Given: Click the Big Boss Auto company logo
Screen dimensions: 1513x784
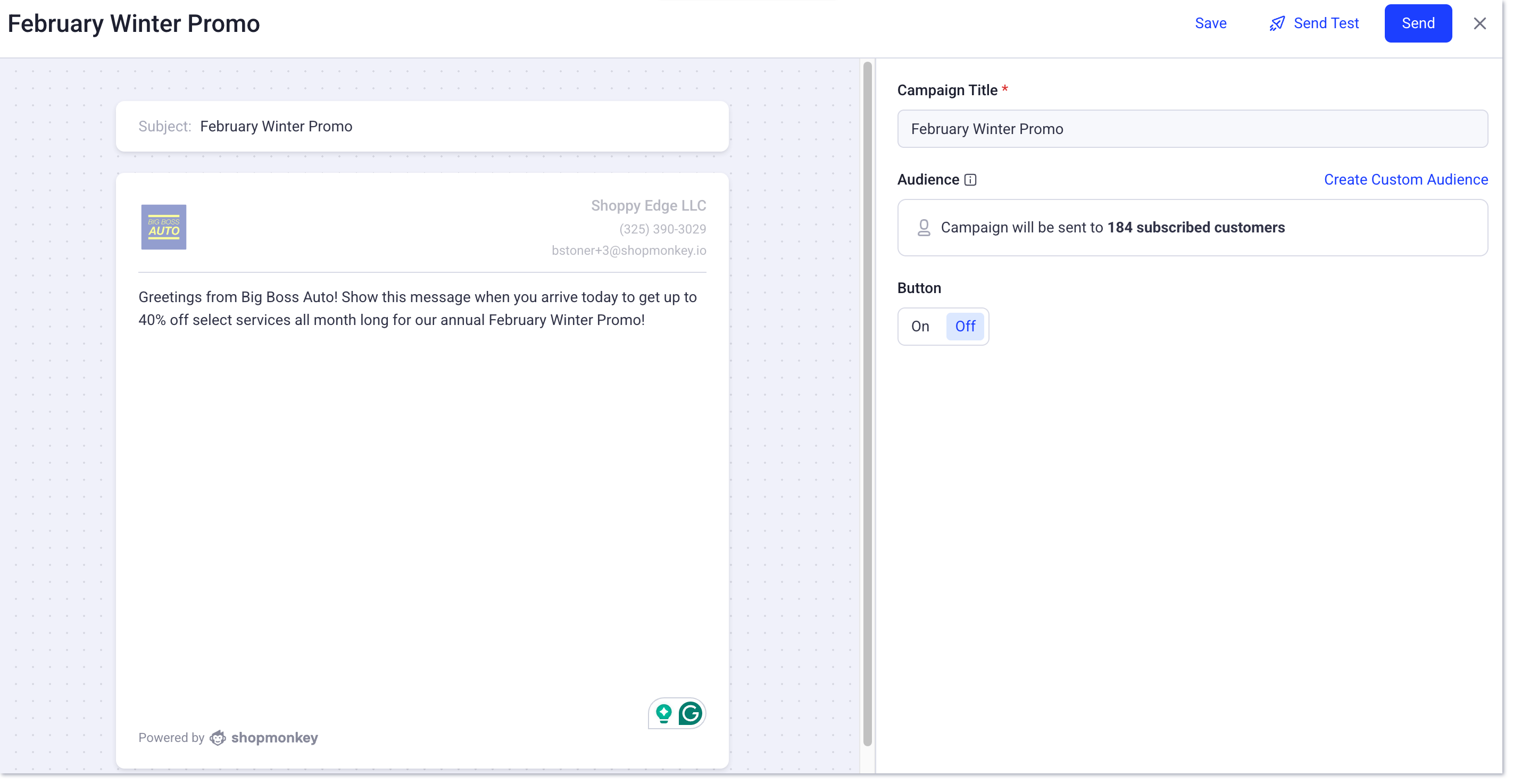Looking at the screenshot, I should pyautogui.click(x=164, y=227).
